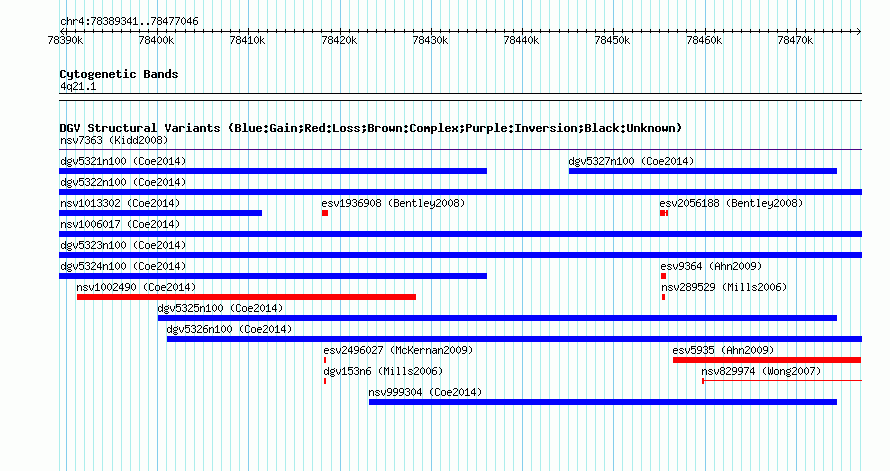Click dgv153n6 (Mills2006) variant label
890x471 pixels.
click(x=383, y=371)
